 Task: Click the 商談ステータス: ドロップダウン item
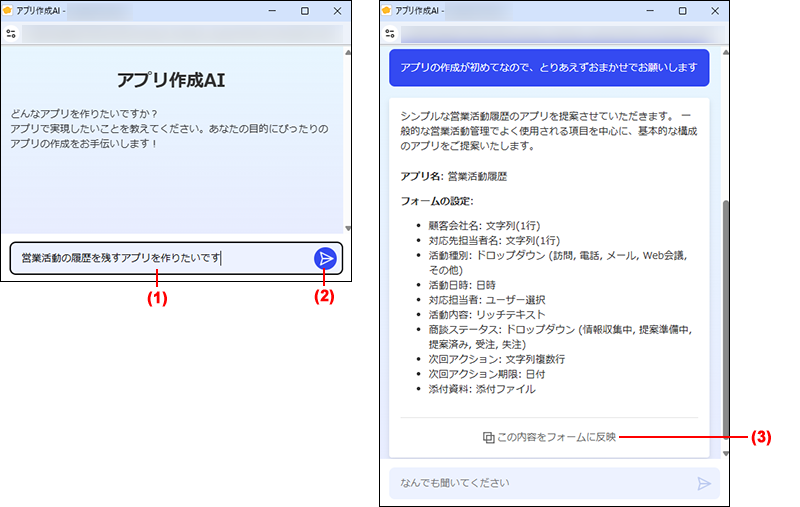[x=560, y=337]
